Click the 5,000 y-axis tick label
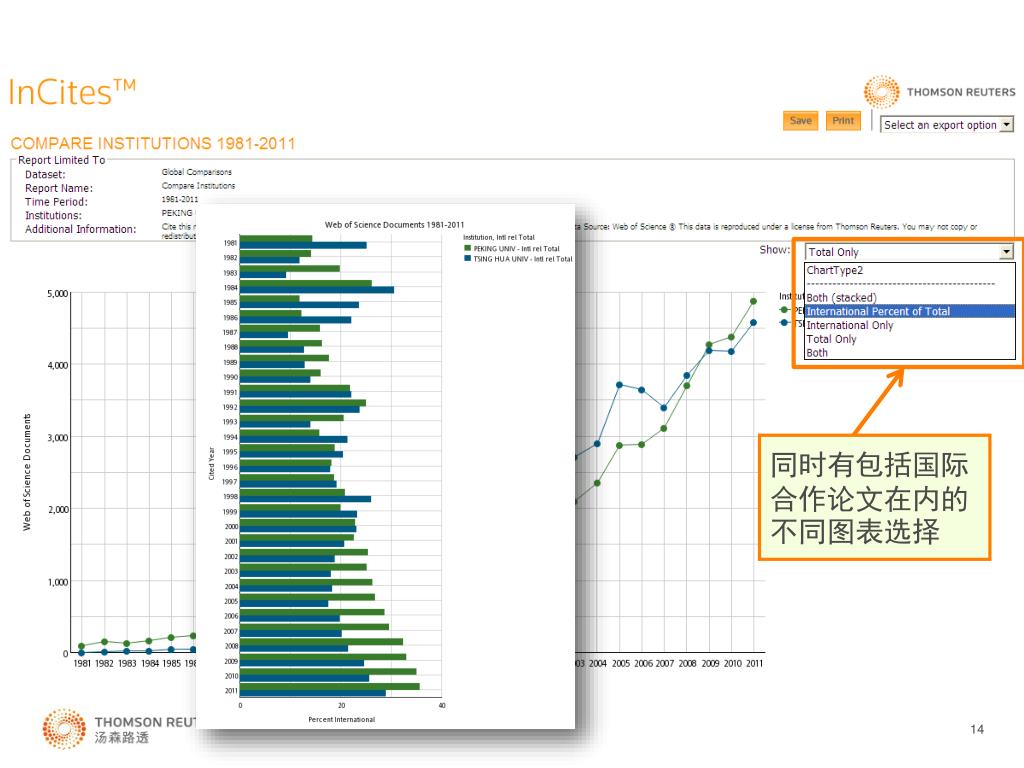The image size is (1024, 768). click(x=57, y=294)
